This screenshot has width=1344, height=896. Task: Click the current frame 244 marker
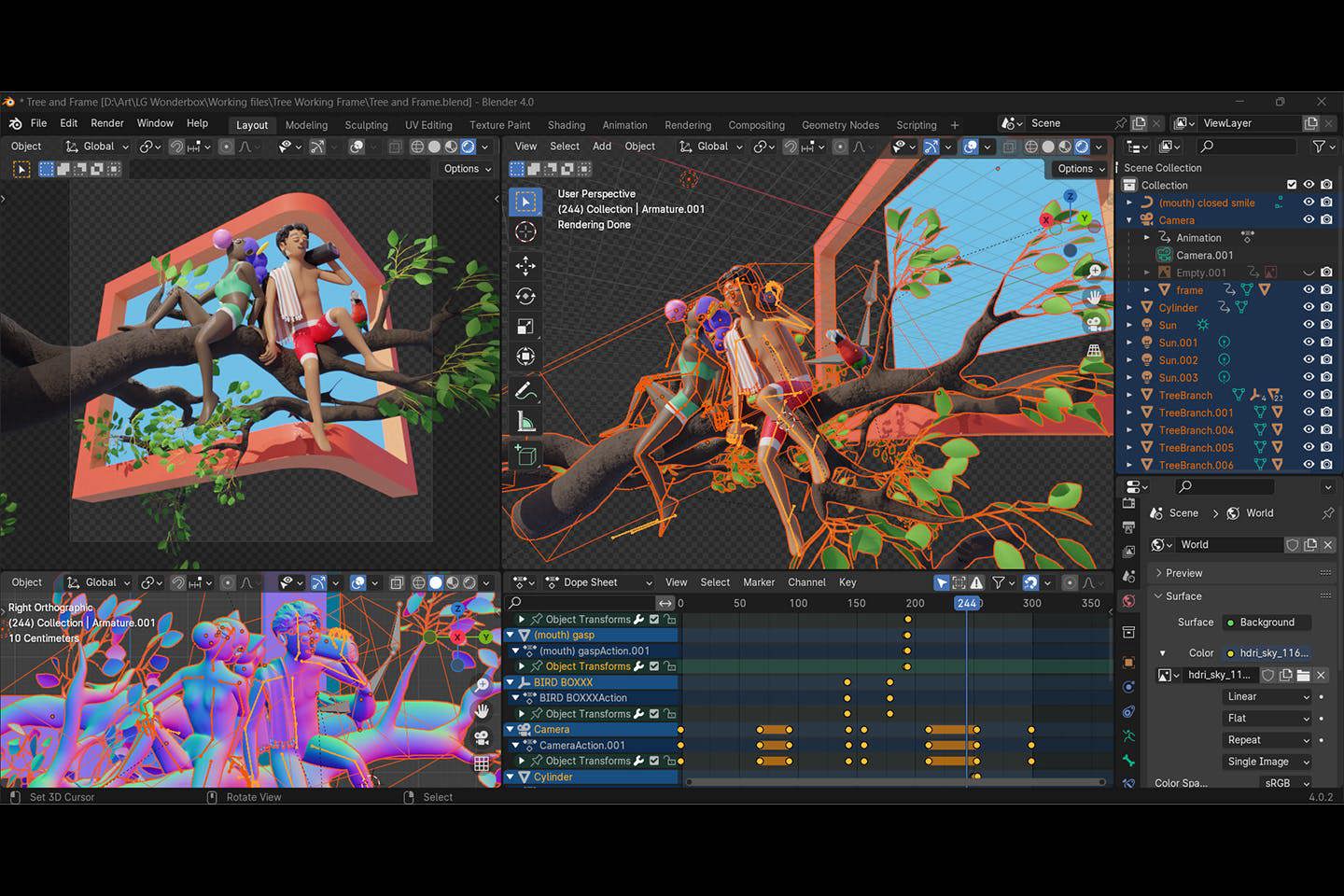click(x=967, y=603)
